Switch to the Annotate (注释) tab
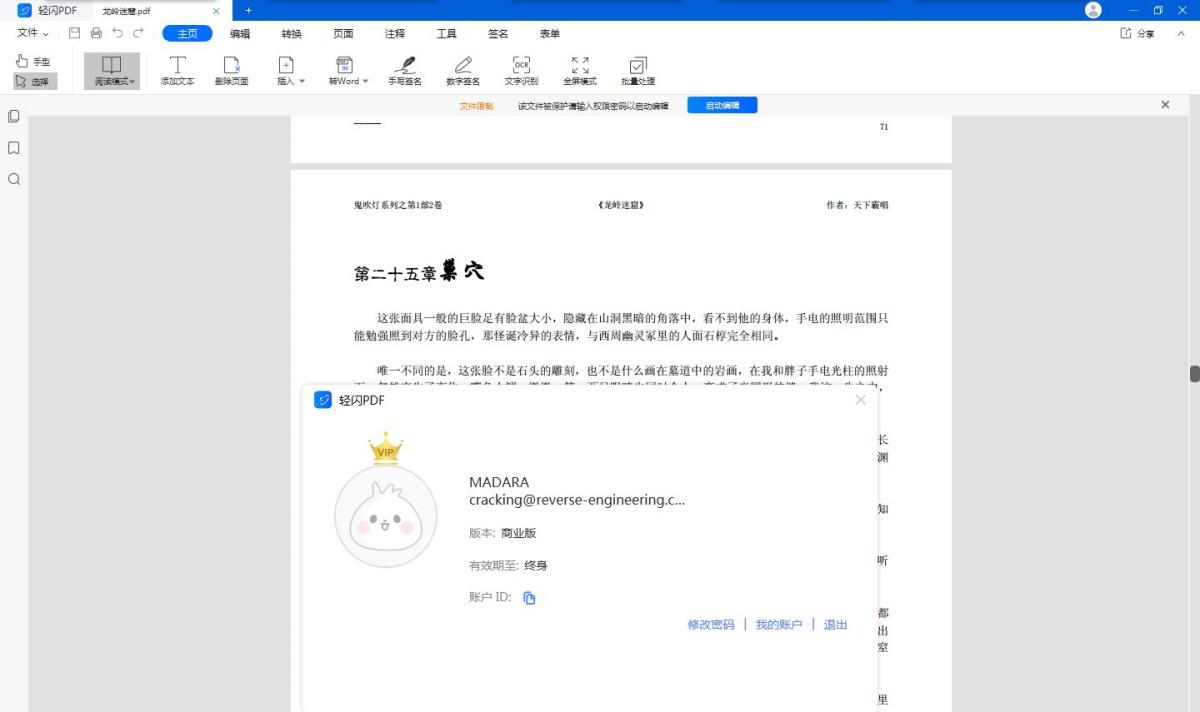The width and height of the screenshot is (1200, 712). pyautogui.click(x=395, y=33)
